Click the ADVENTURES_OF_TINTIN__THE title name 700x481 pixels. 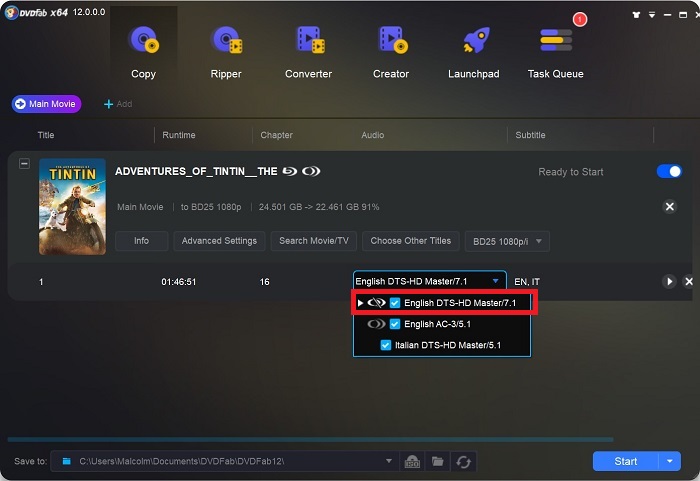click(x=196, y=171)
